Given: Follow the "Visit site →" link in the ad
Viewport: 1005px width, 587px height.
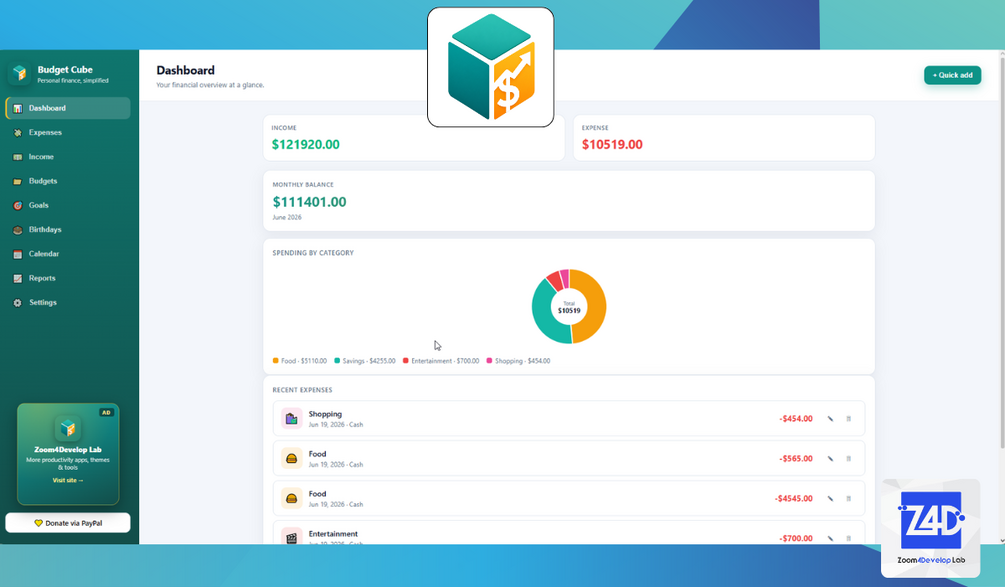Looking at the screenshot, I should tap(68, 480).
